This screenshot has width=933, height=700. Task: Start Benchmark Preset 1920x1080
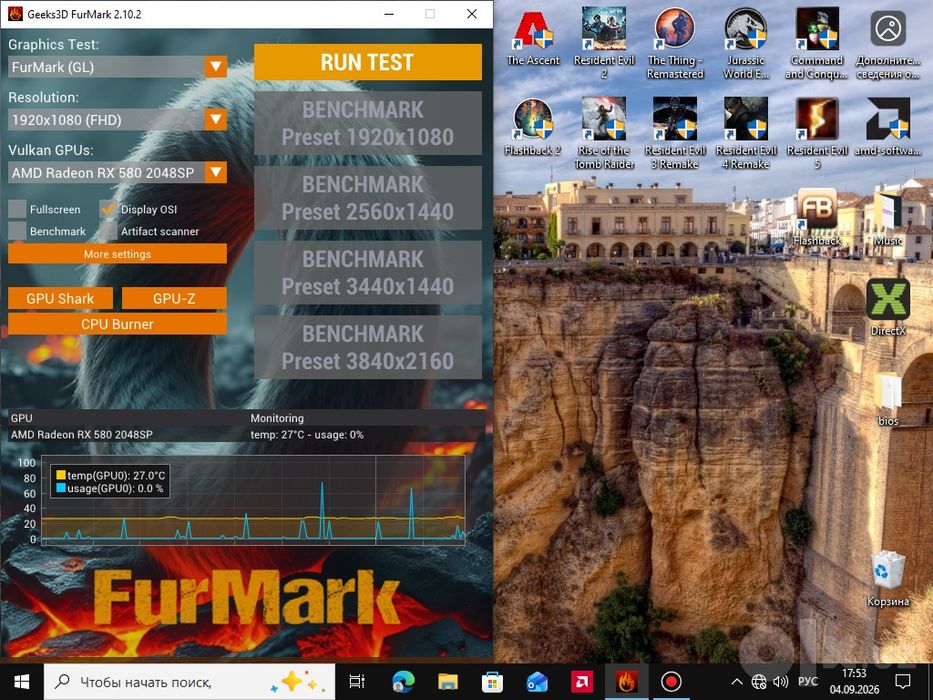[368, 123]
